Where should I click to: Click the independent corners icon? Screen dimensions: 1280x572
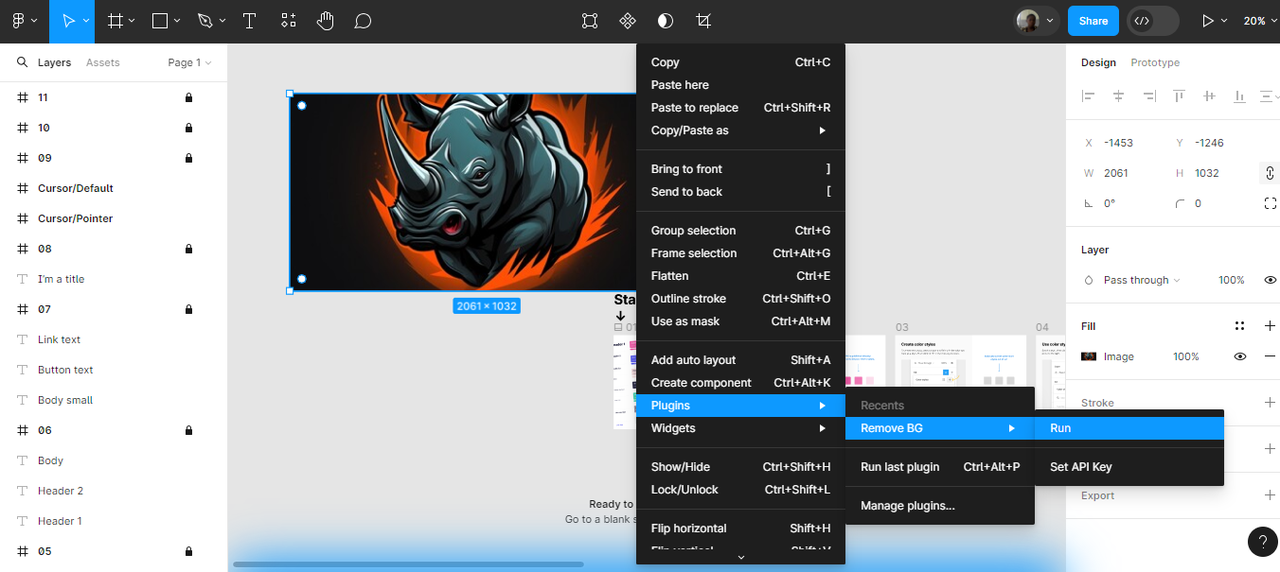click(1270, 203)
